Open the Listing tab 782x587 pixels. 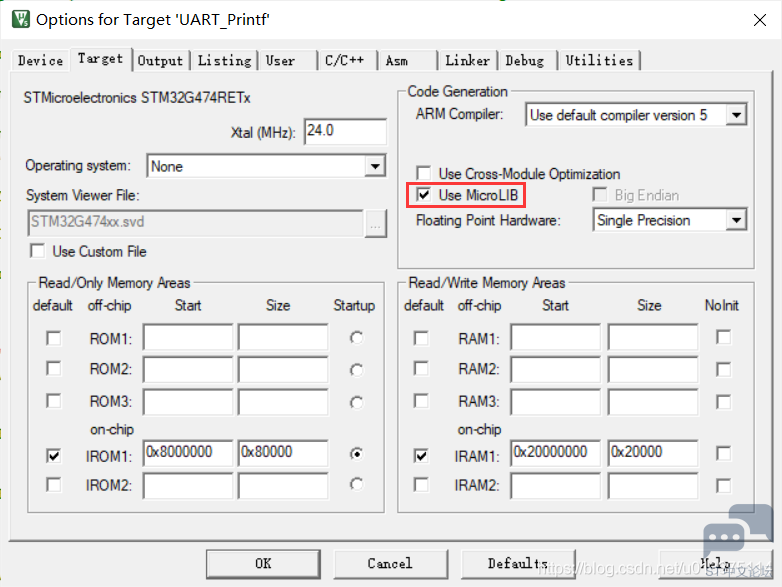coord(224,61)
